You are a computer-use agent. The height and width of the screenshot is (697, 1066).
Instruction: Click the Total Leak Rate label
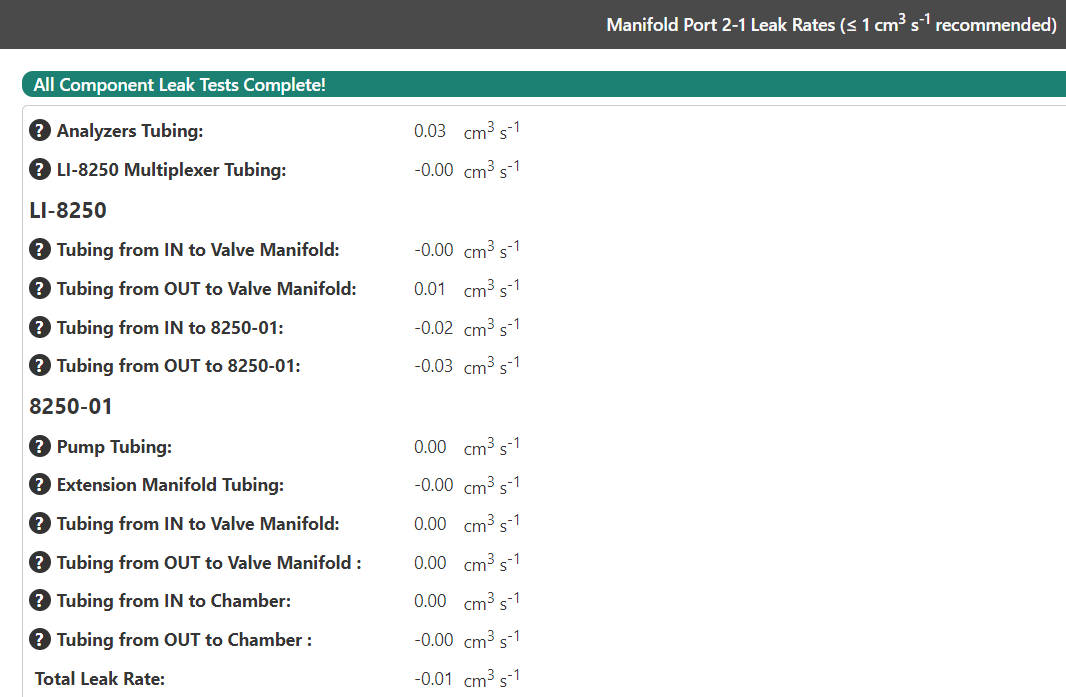click(100, 679)
